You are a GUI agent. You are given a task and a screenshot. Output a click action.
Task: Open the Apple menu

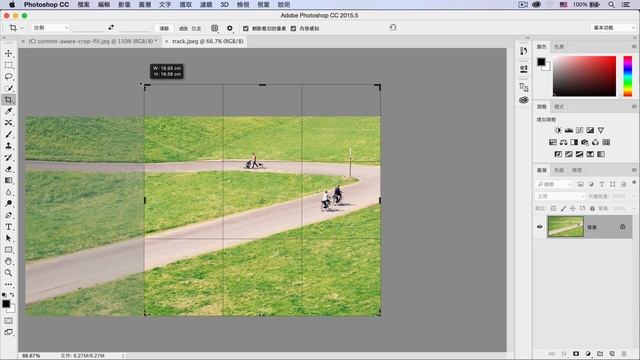coord(12,4)
